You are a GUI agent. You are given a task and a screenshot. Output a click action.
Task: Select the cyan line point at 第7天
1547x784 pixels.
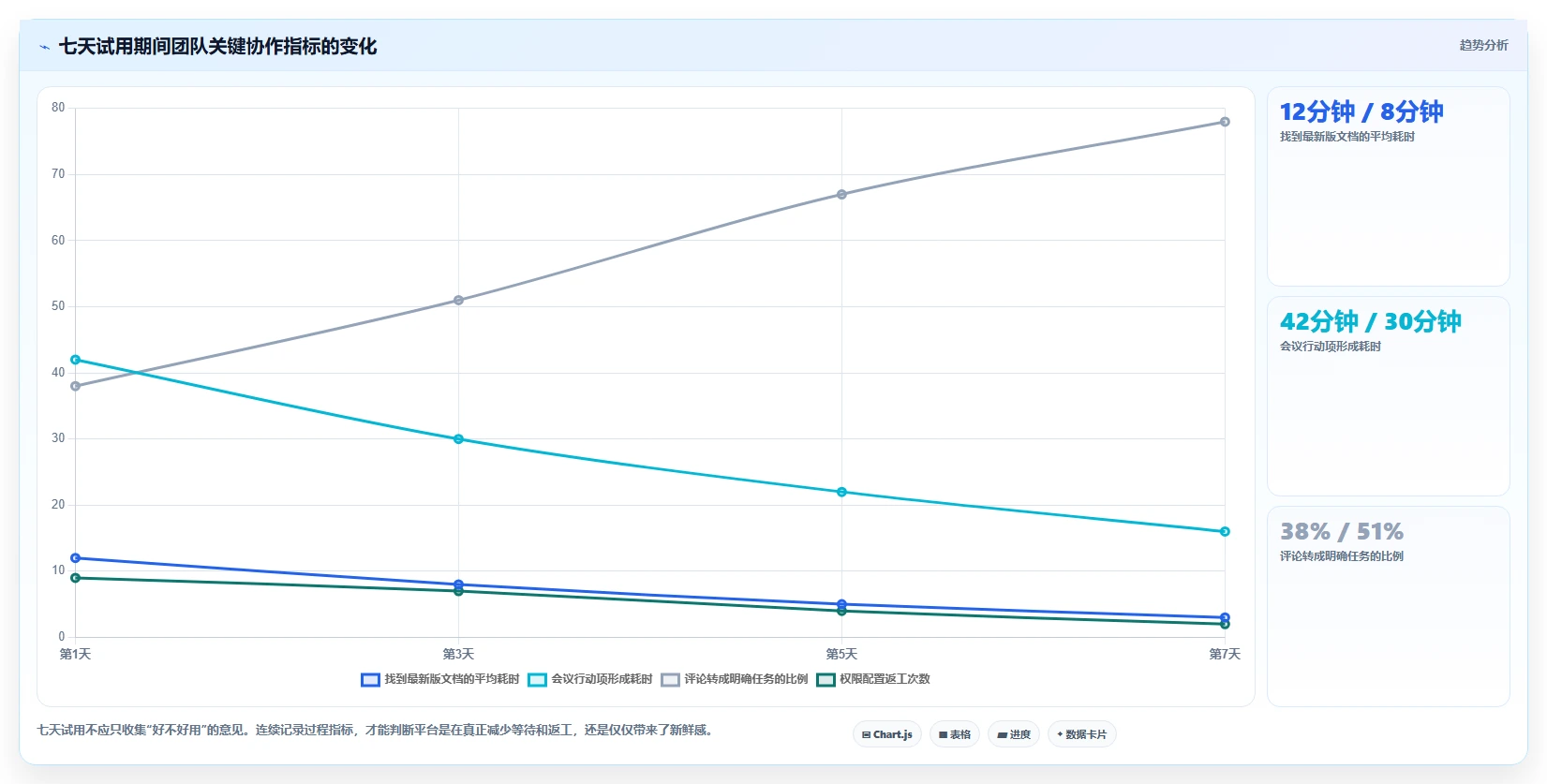click(x=1225, y=532)
